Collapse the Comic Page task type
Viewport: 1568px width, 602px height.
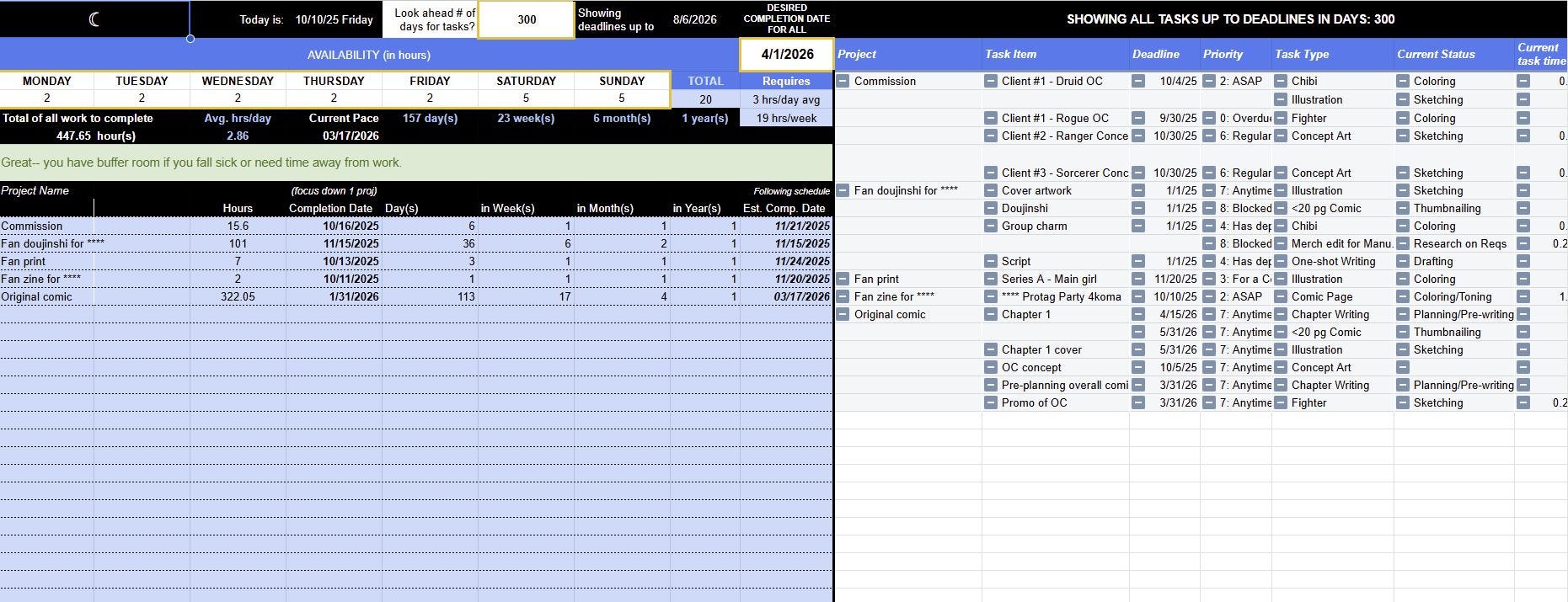click(1281, 297)
